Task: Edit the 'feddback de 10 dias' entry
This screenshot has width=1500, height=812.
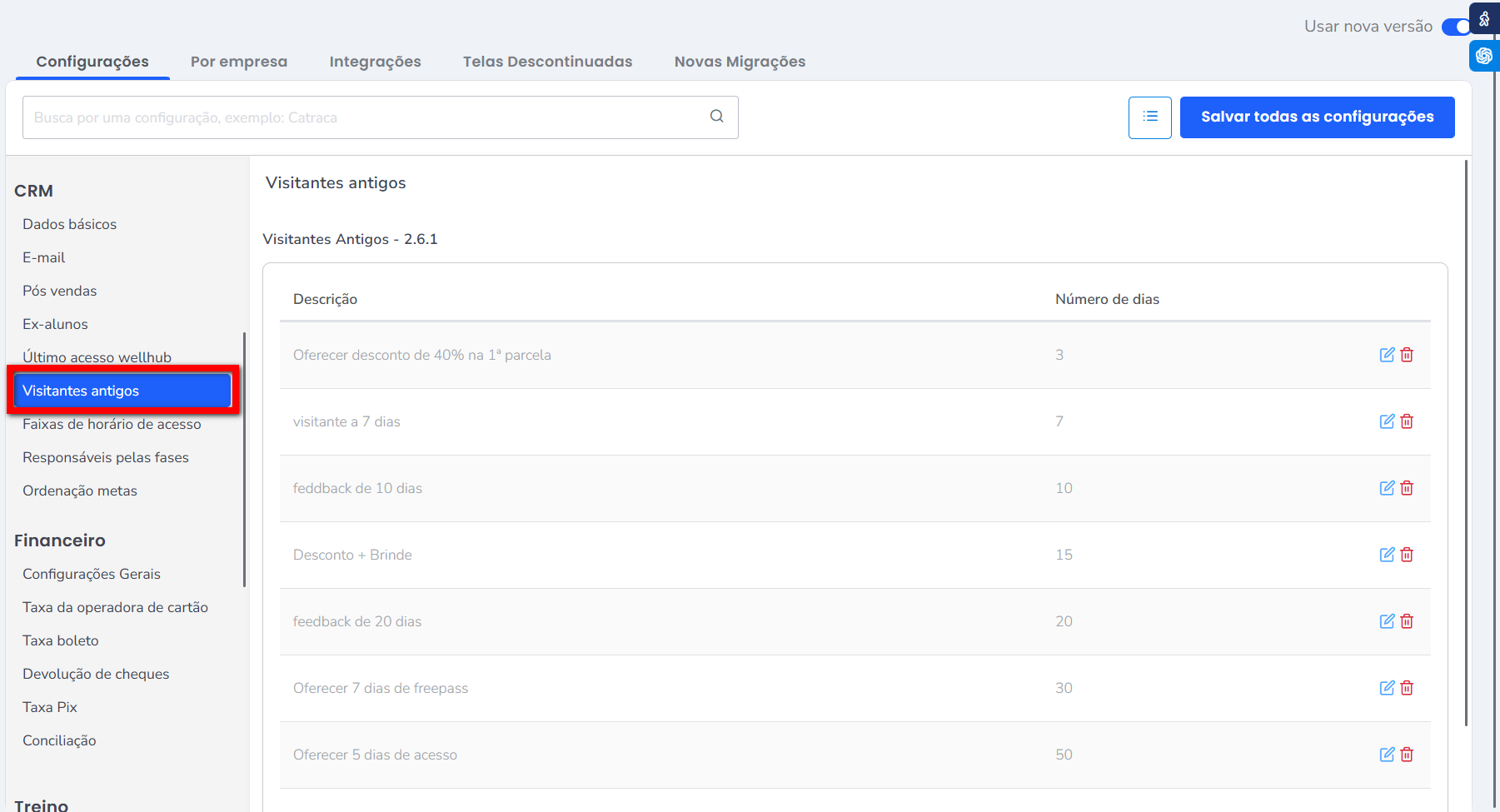Action: (1387, 488)
